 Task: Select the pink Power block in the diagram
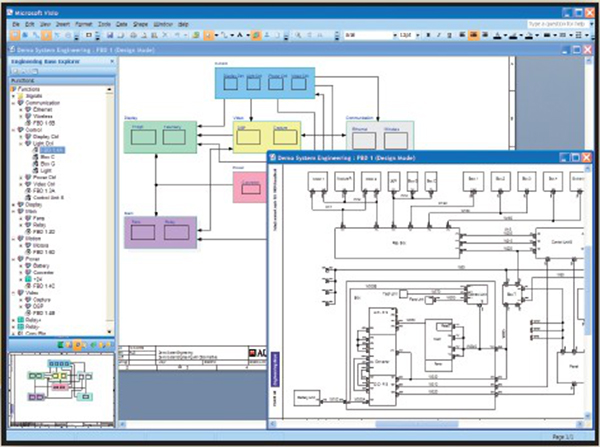coord(248,187)
